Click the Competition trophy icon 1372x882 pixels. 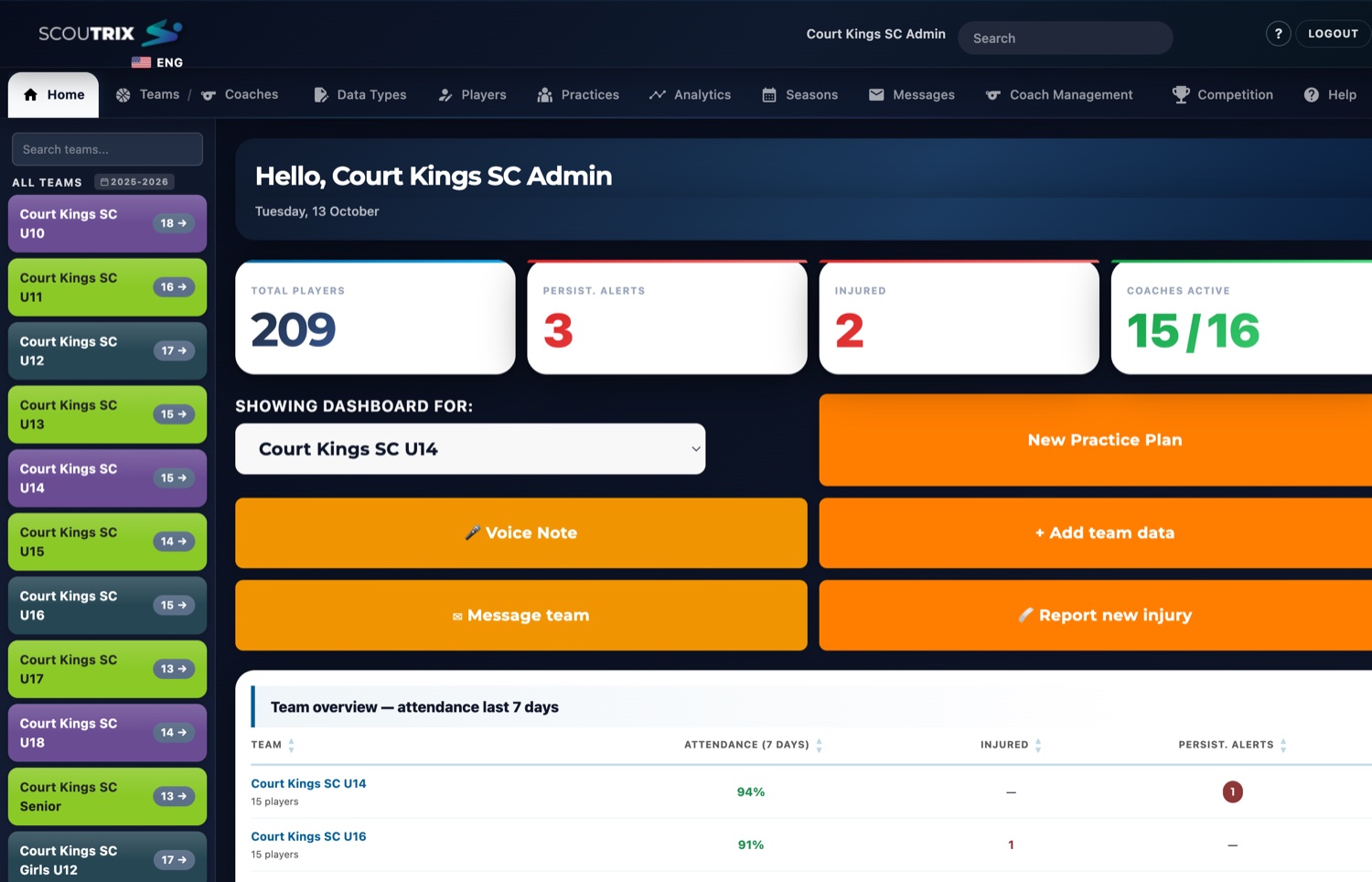click(1181, 95)
